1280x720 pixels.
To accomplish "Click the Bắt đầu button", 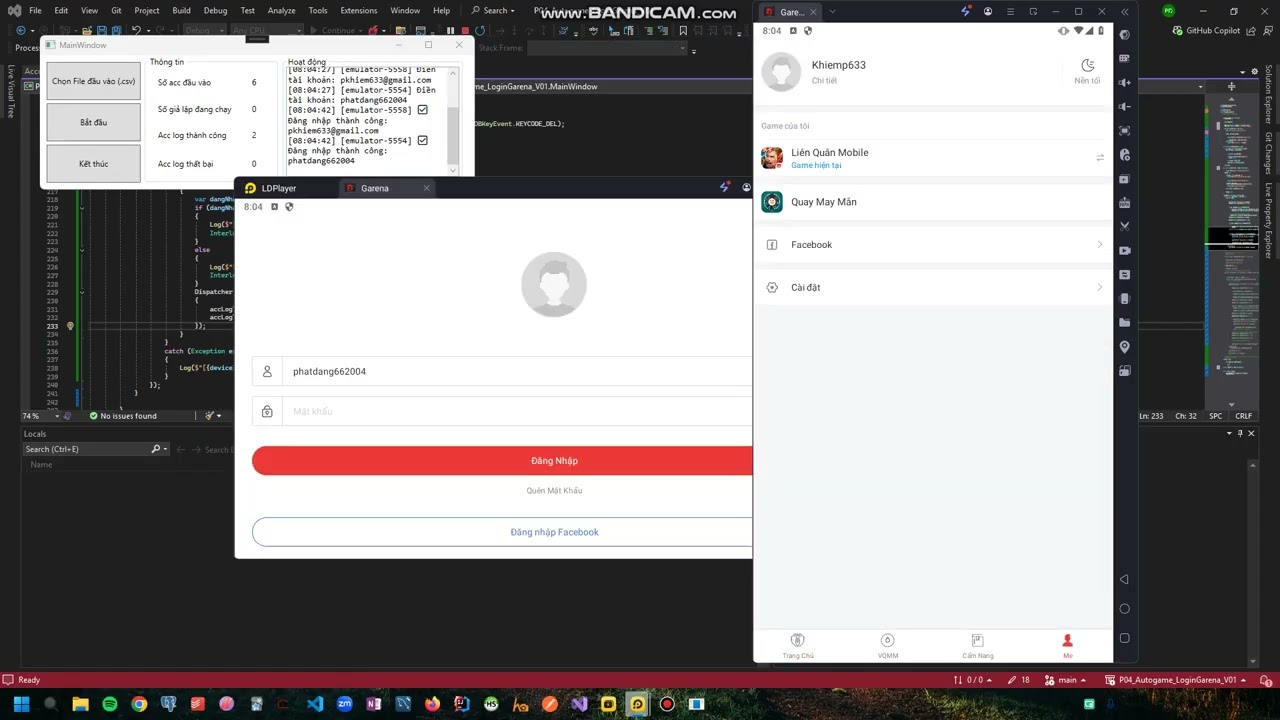I will [x=94, y=122].
